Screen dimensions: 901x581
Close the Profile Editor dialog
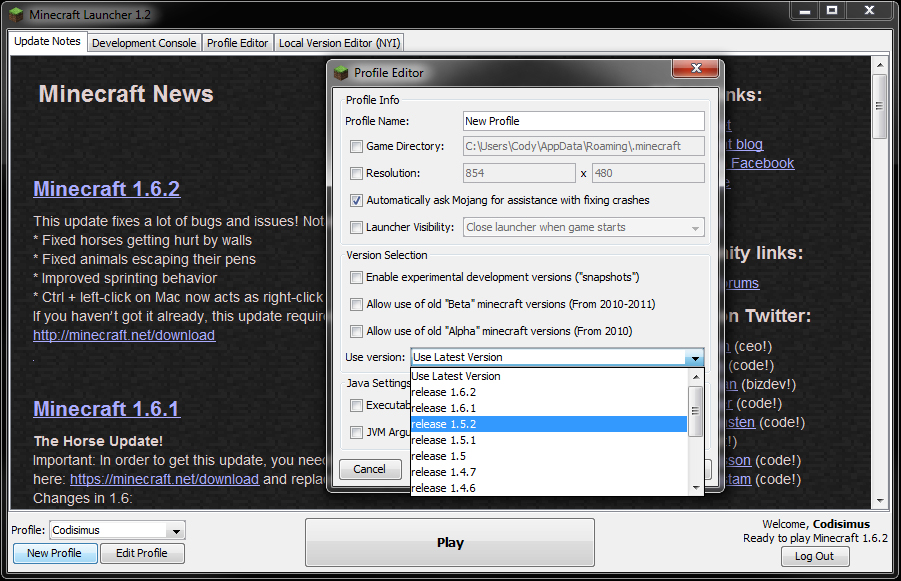[x=696, y=68]
